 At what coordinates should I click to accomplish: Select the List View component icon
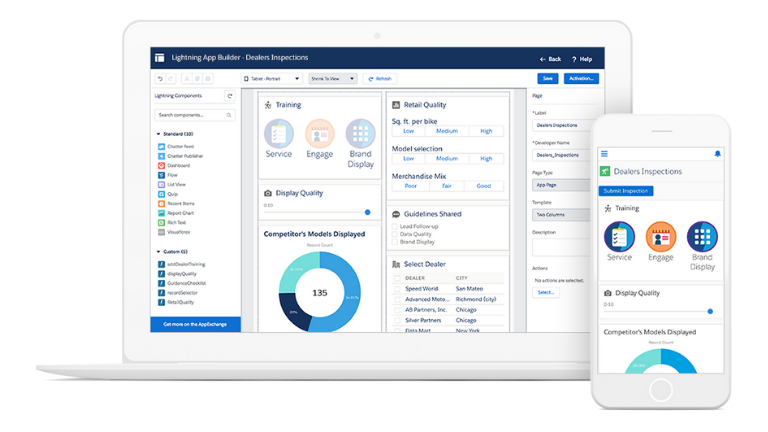pyautogui.click(x=161, y=185)
